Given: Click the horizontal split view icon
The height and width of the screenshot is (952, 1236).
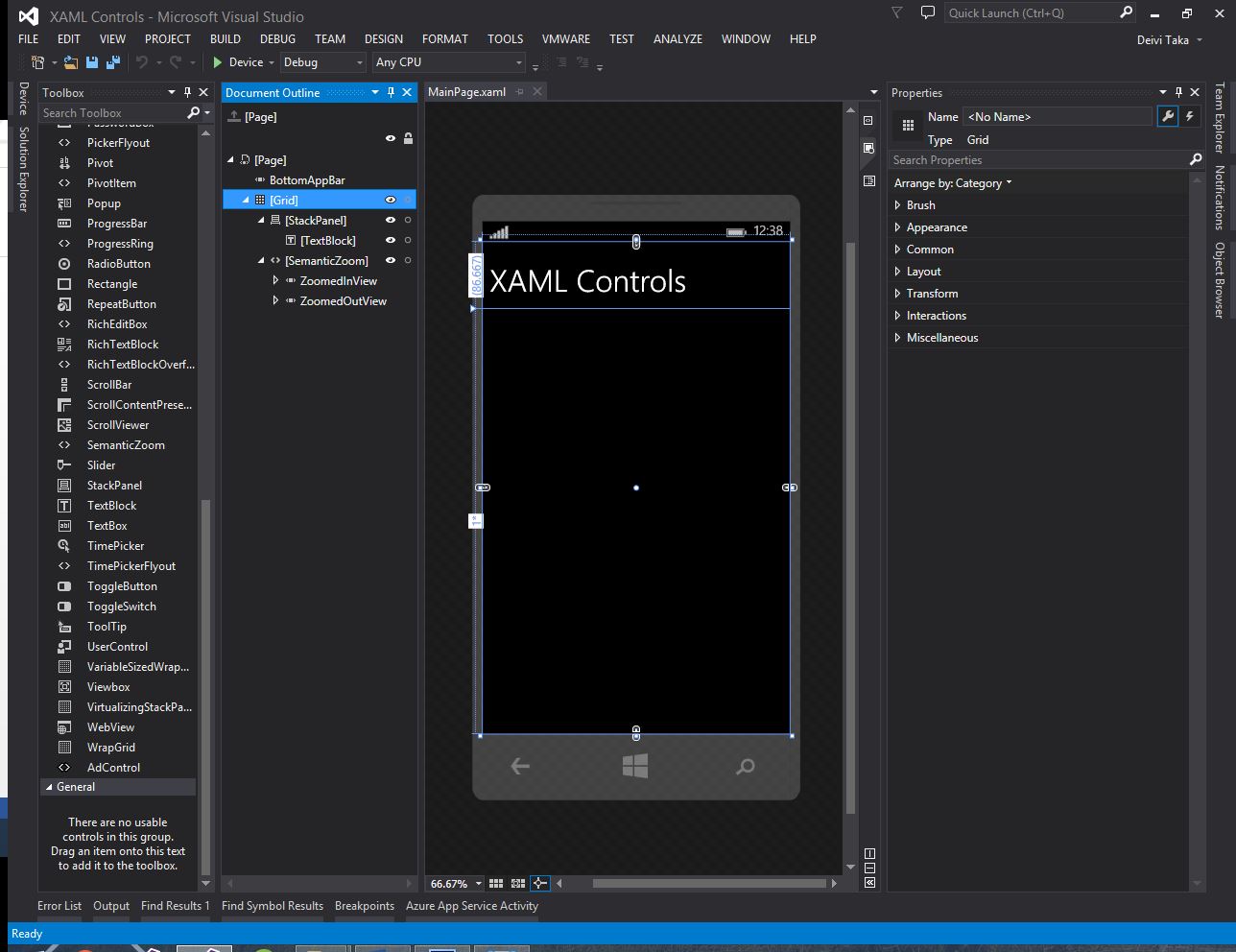Looking at the screenshot, I should tap(869, 868).
